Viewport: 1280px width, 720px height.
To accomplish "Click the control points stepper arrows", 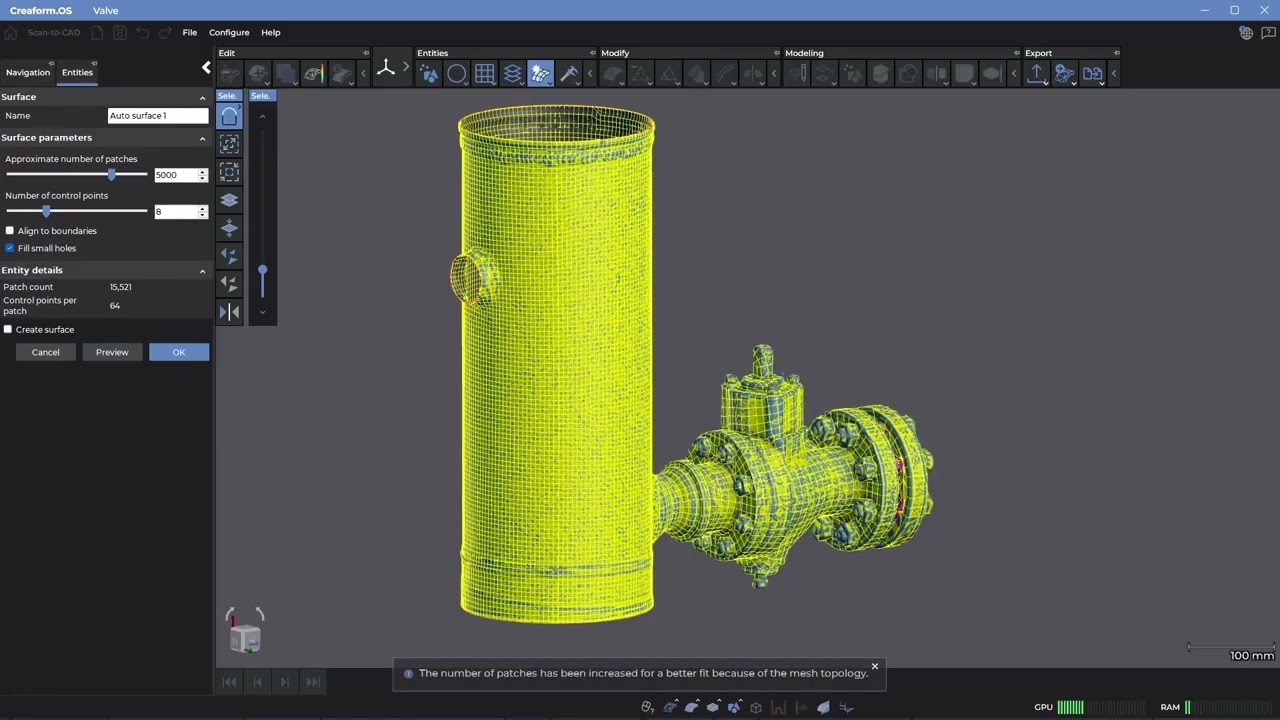I will tap(203, 211).
